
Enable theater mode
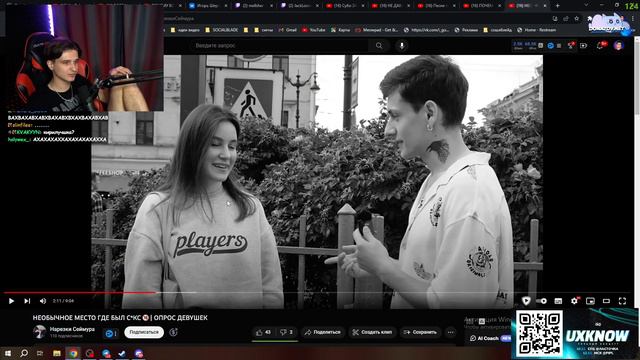606,301
